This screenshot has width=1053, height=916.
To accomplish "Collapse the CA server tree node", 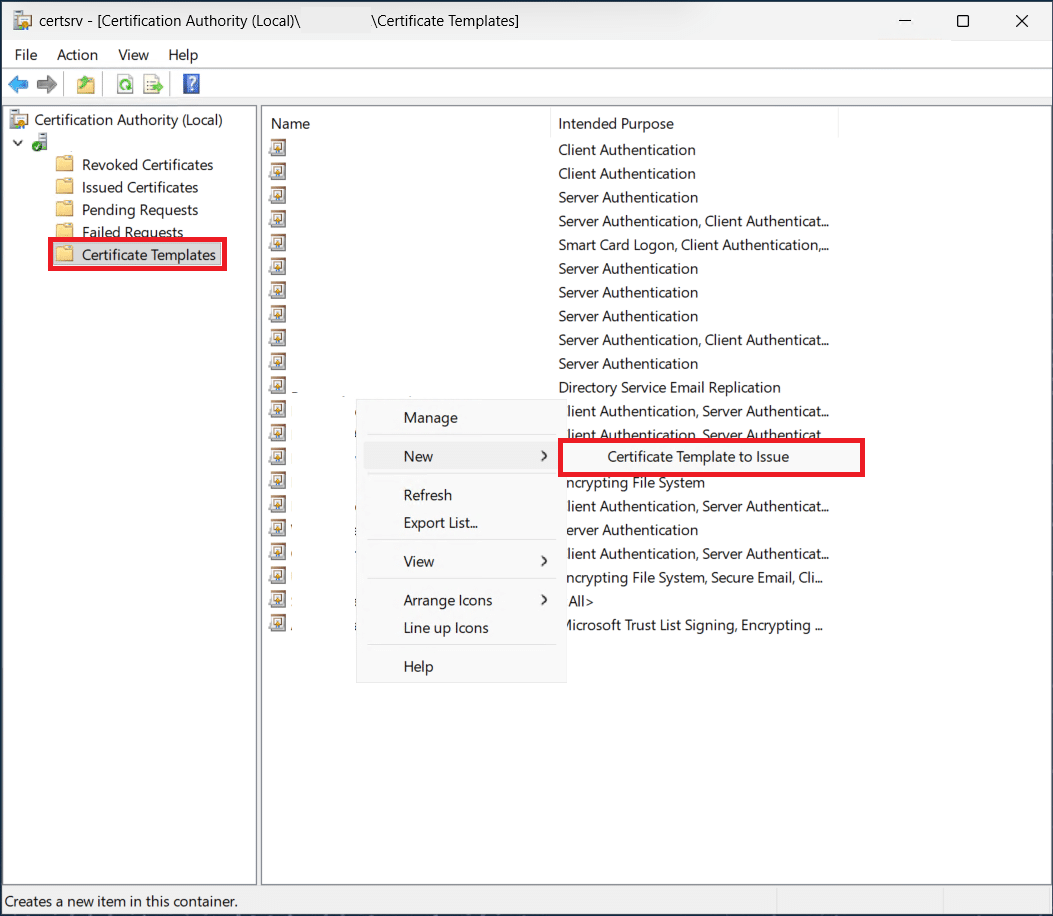I will click(x=18, y=143).
